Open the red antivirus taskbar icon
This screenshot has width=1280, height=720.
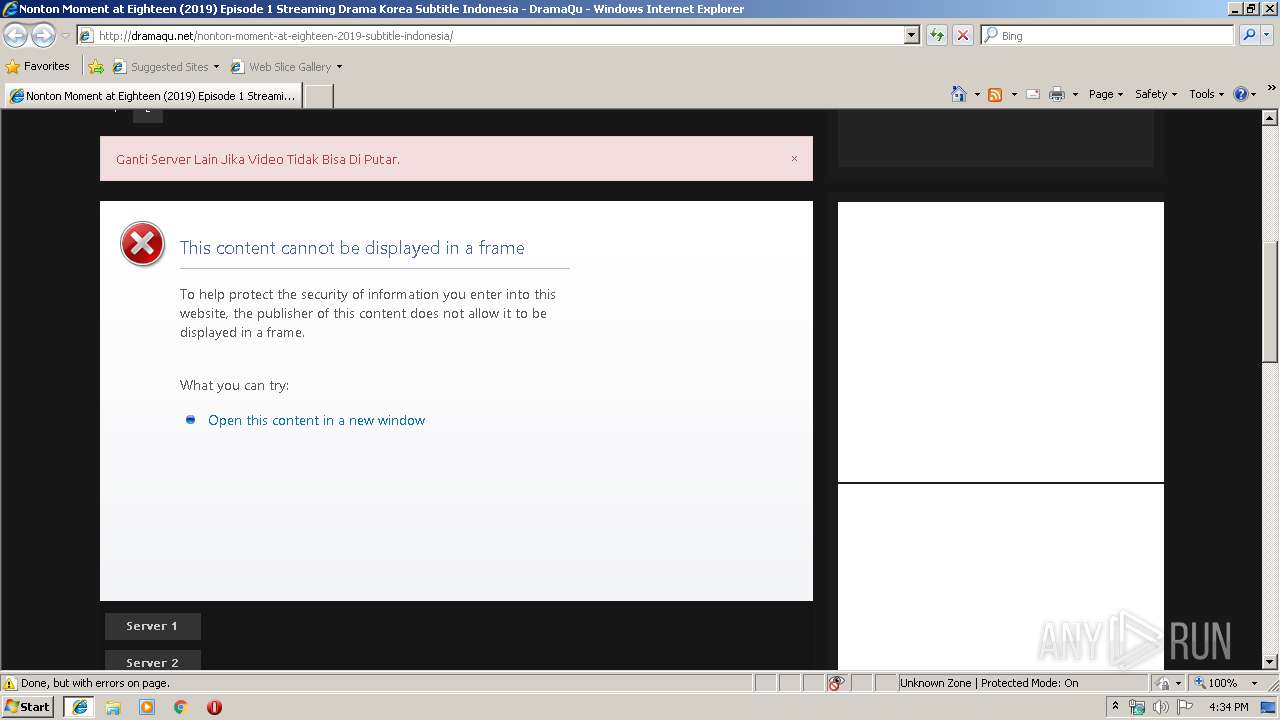(x=214, y=707)
